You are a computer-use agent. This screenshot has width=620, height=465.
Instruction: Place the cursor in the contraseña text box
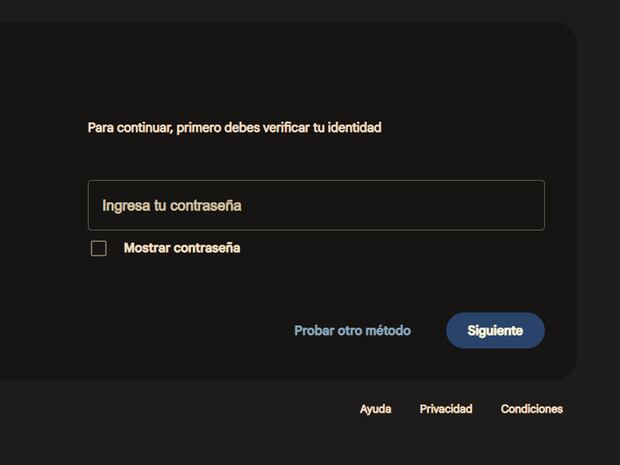(x=316, y=205)
